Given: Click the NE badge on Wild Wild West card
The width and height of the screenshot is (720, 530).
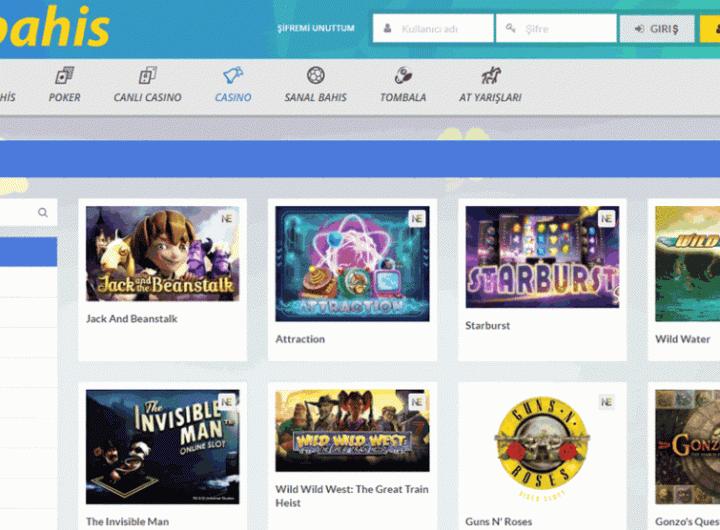Looking at the screenshot, I should pyautogui.click(x=416, y=402).
